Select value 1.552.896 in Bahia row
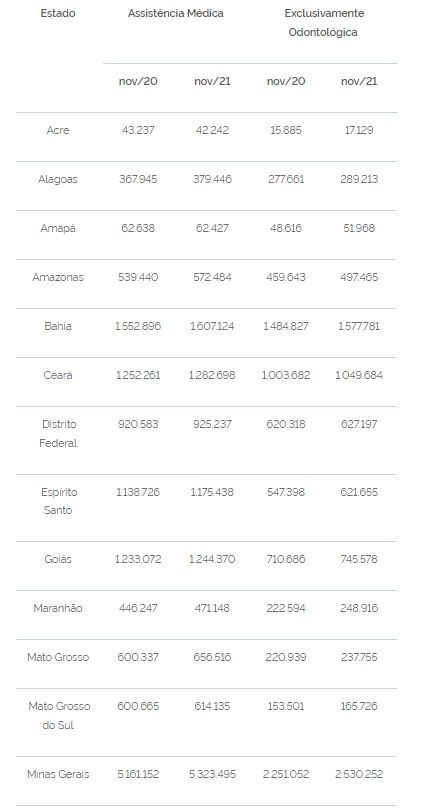The height and width of the screenshot is (809, 441). (x=138, y=327)
